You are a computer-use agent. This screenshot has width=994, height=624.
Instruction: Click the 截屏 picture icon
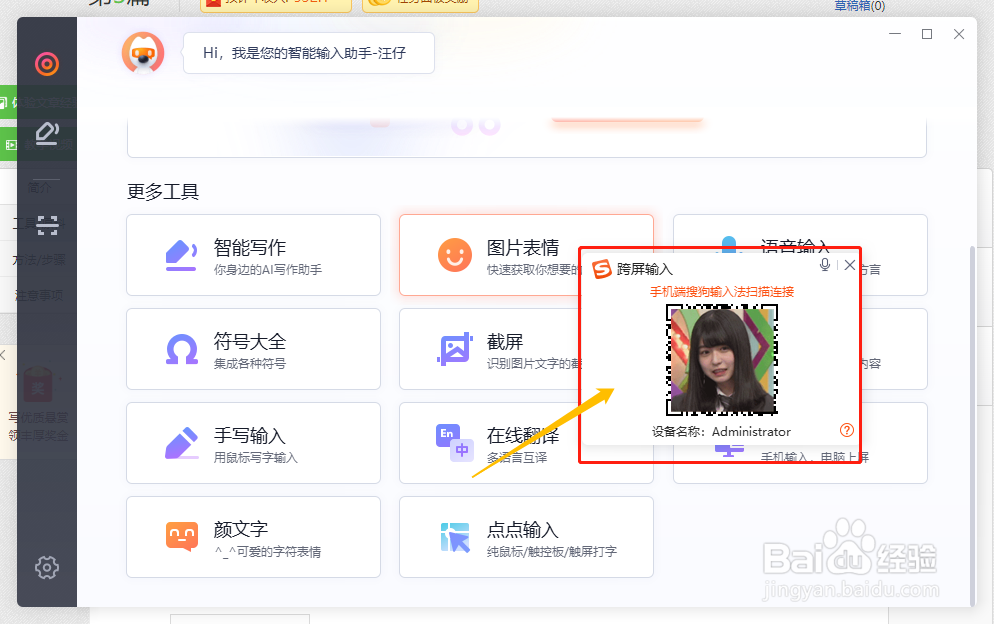tap(455, 349)
